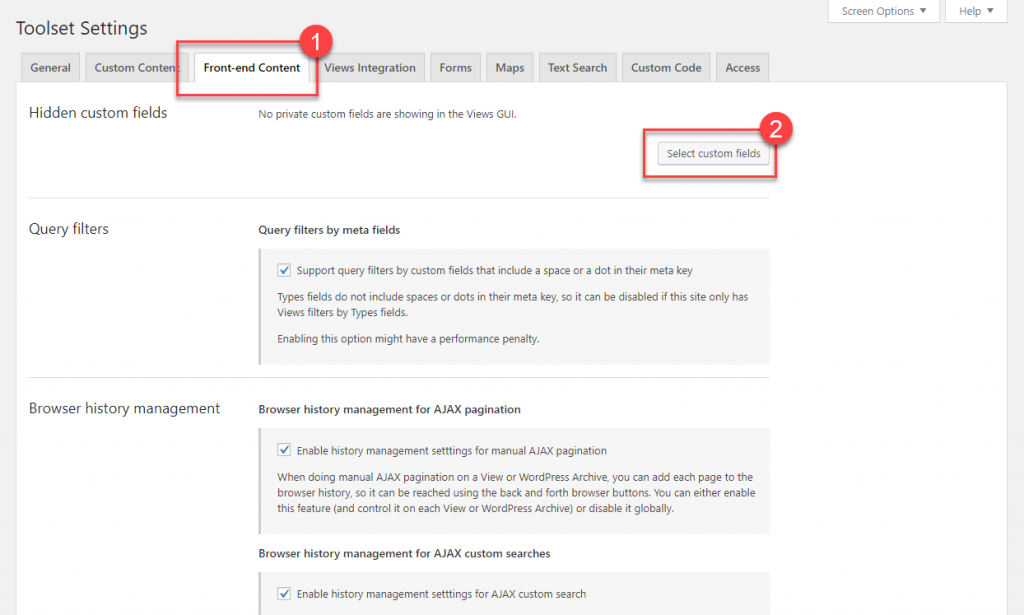The image size is (1024, 615).
Task: Click the Toolset Settings page heading
Action: [81, 28]
